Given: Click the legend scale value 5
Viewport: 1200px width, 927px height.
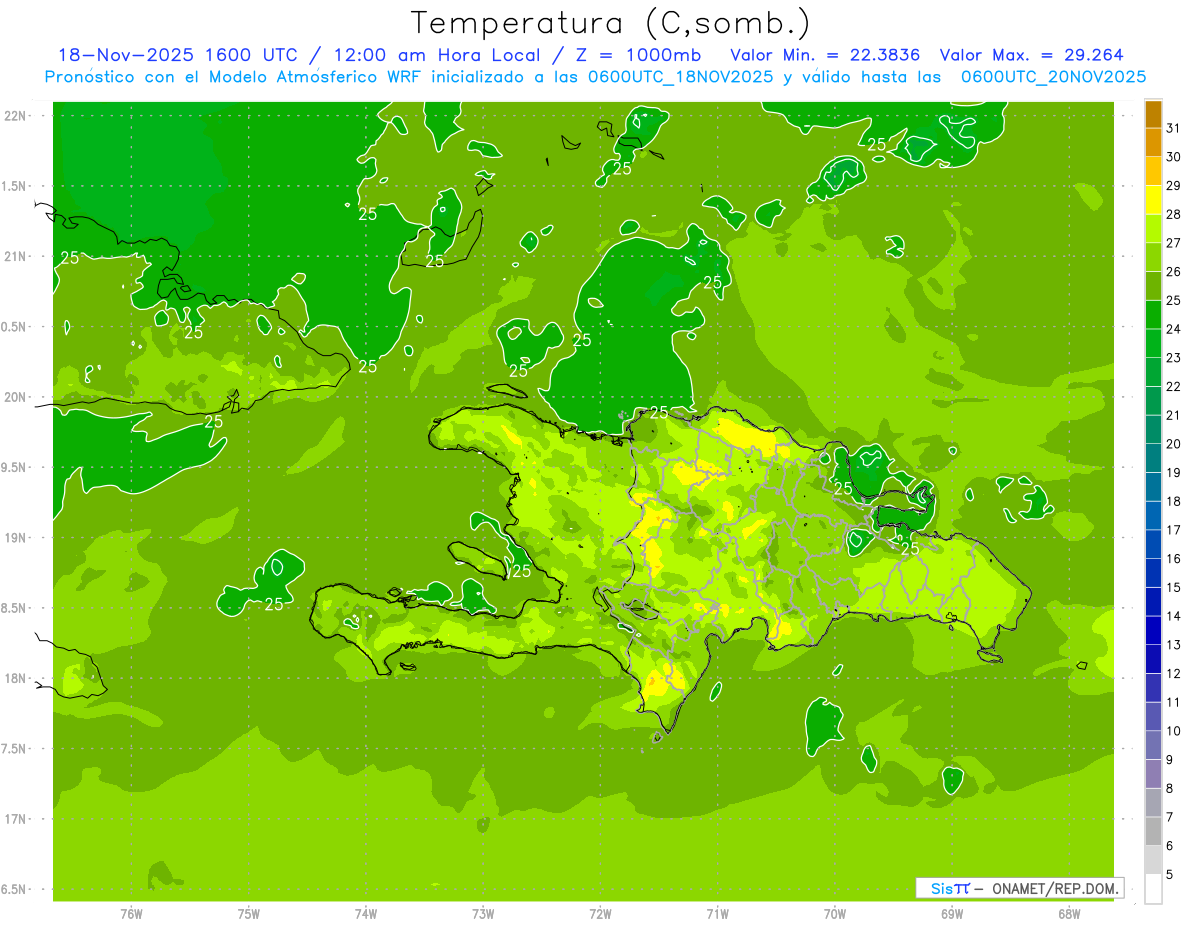Looking at the screenshot, I should coord(1170,874).
